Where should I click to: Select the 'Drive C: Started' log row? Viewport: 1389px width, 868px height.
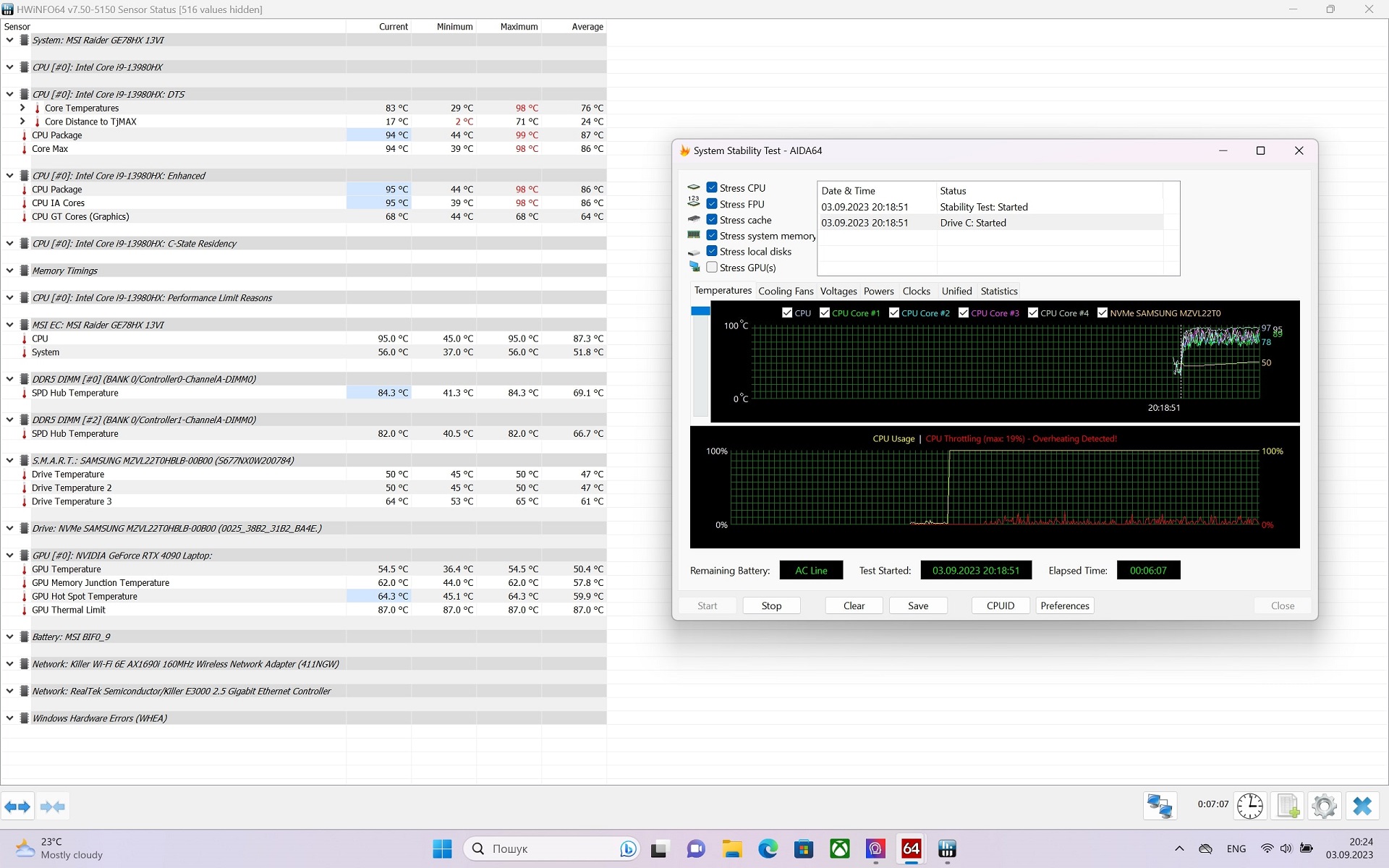990,223
